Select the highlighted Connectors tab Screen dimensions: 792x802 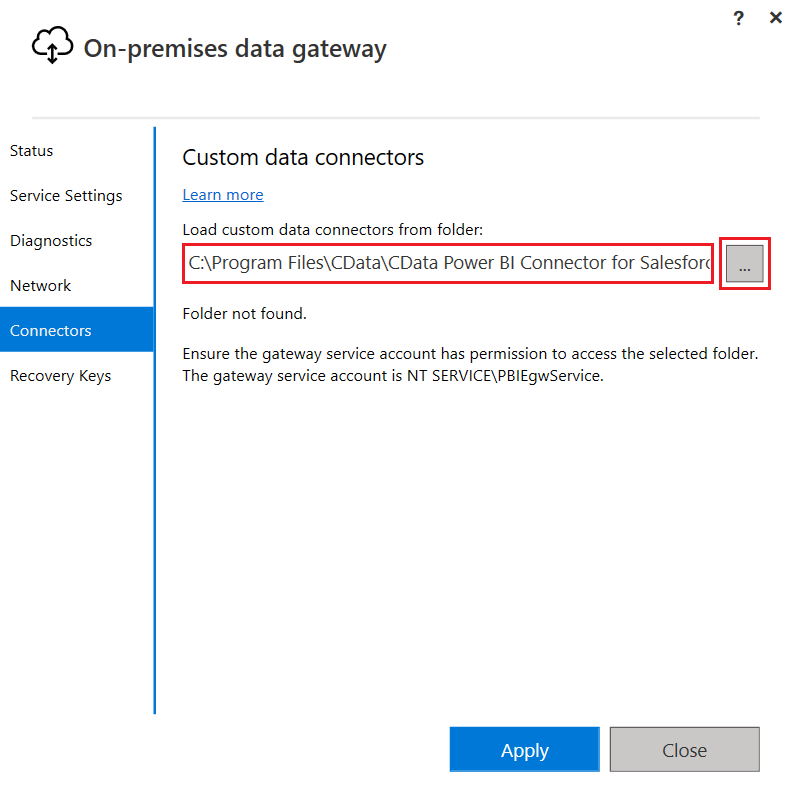(x=51, y=331)
